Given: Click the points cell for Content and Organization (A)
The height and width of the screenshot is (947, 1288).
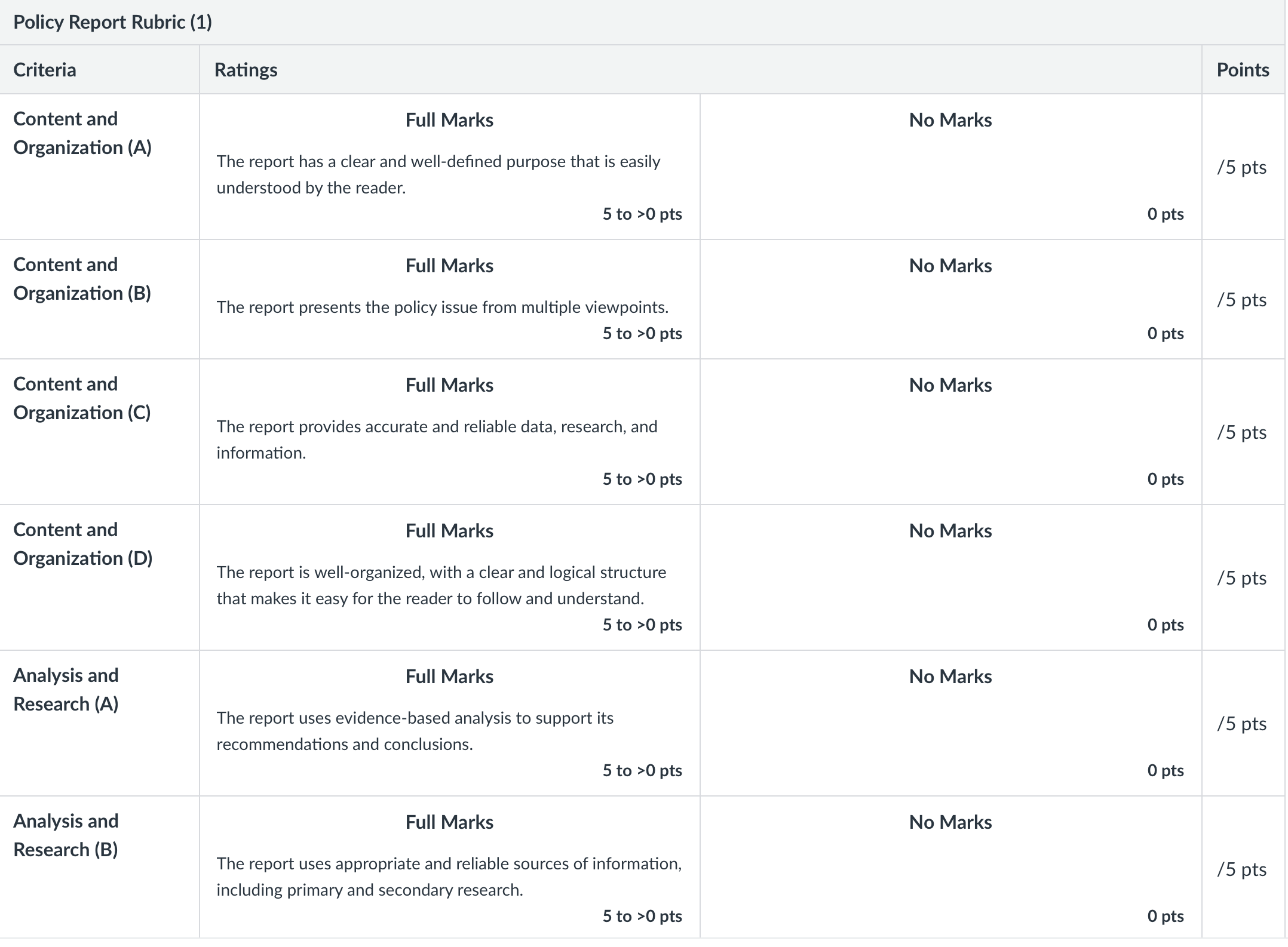Looking at the screenshot, I should coord(1241,167).
